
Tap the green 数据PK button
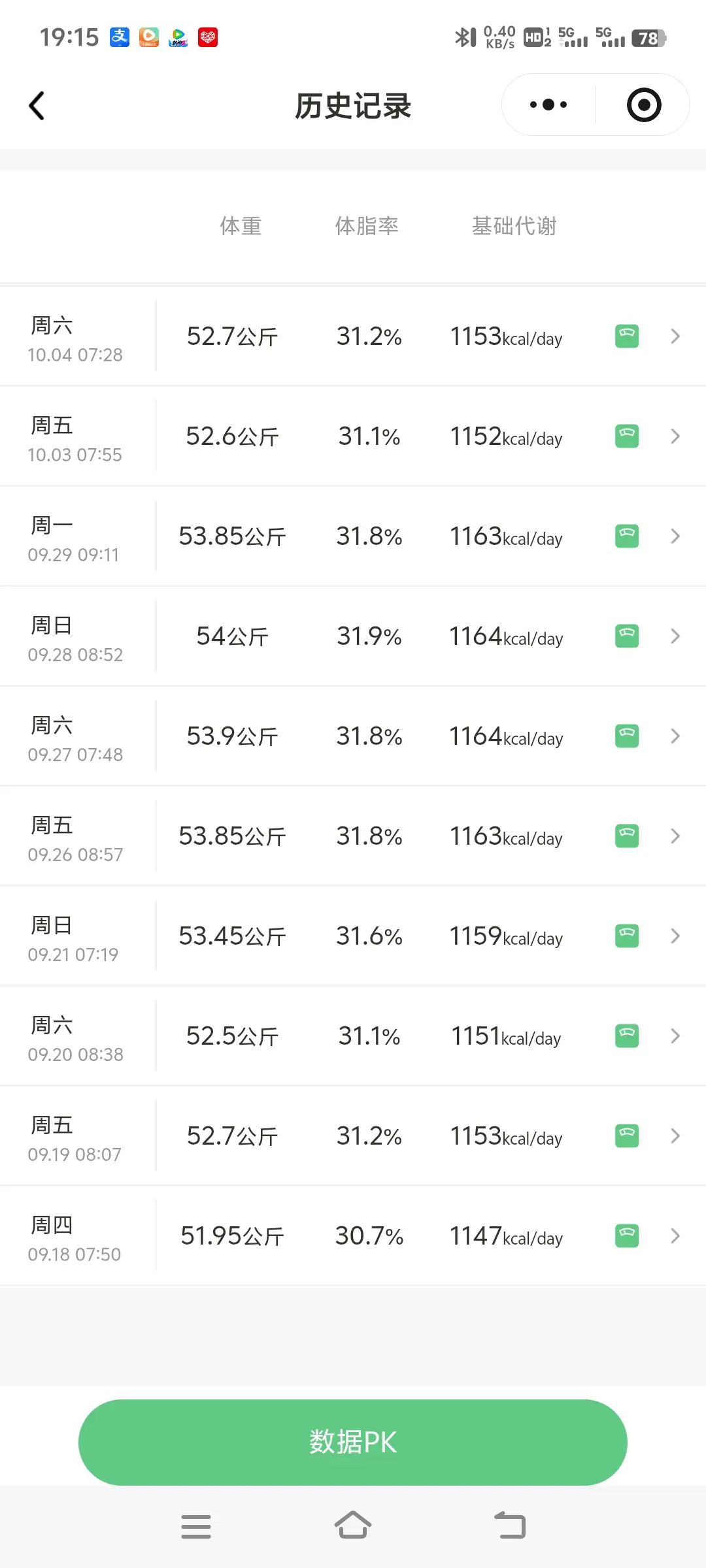tap(353, 1442)
